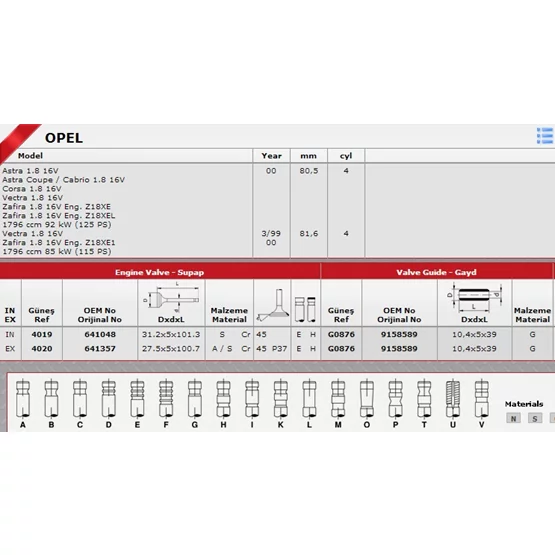Select valve stem type L icon
555x555 pixels.
coord(309,399)
